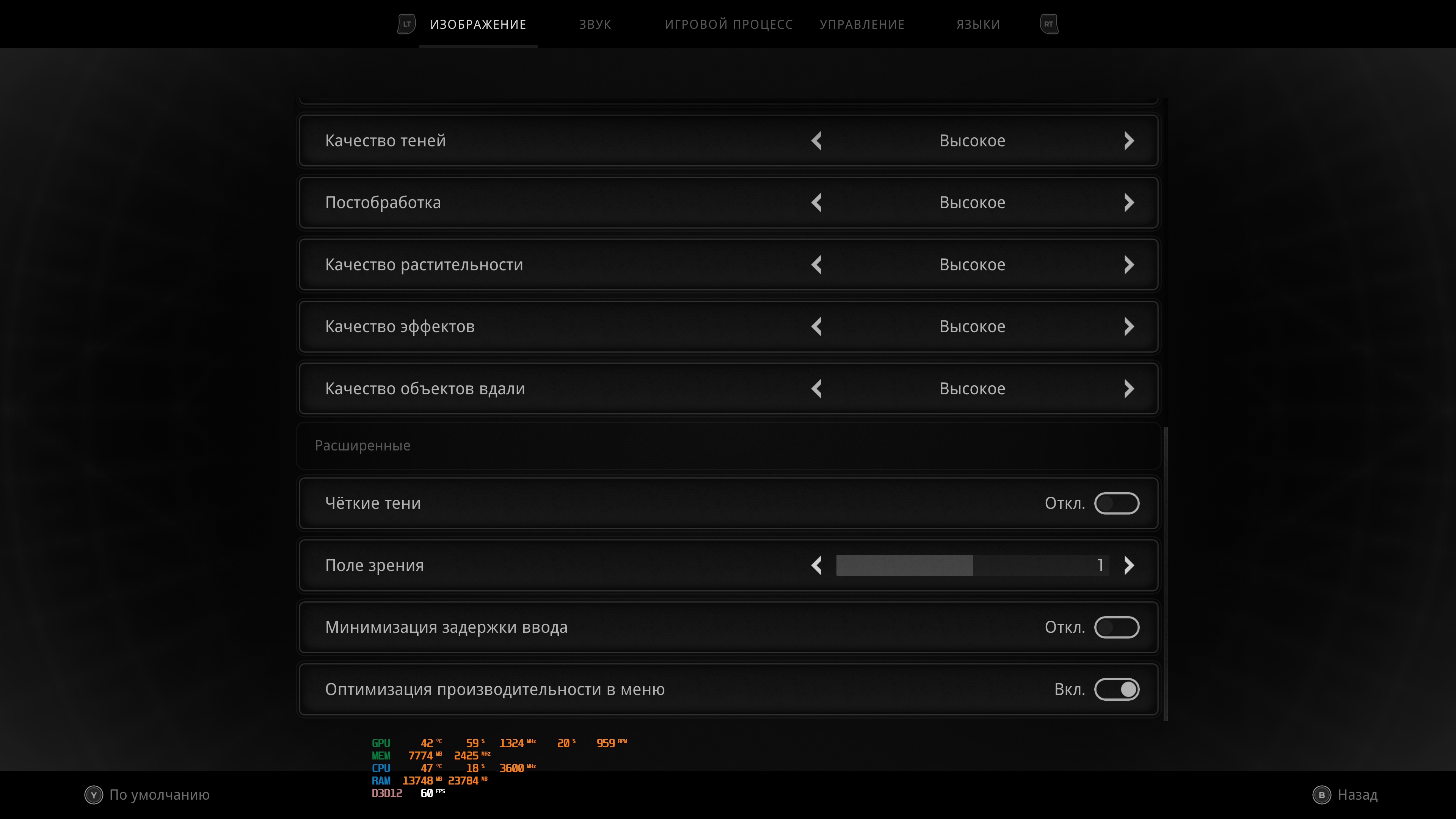Image resolution: width=1456 pixels, height=819 pixels.
Task: Click right arrow for Качество объектов вдали
Action: [x=1129, y=389]
